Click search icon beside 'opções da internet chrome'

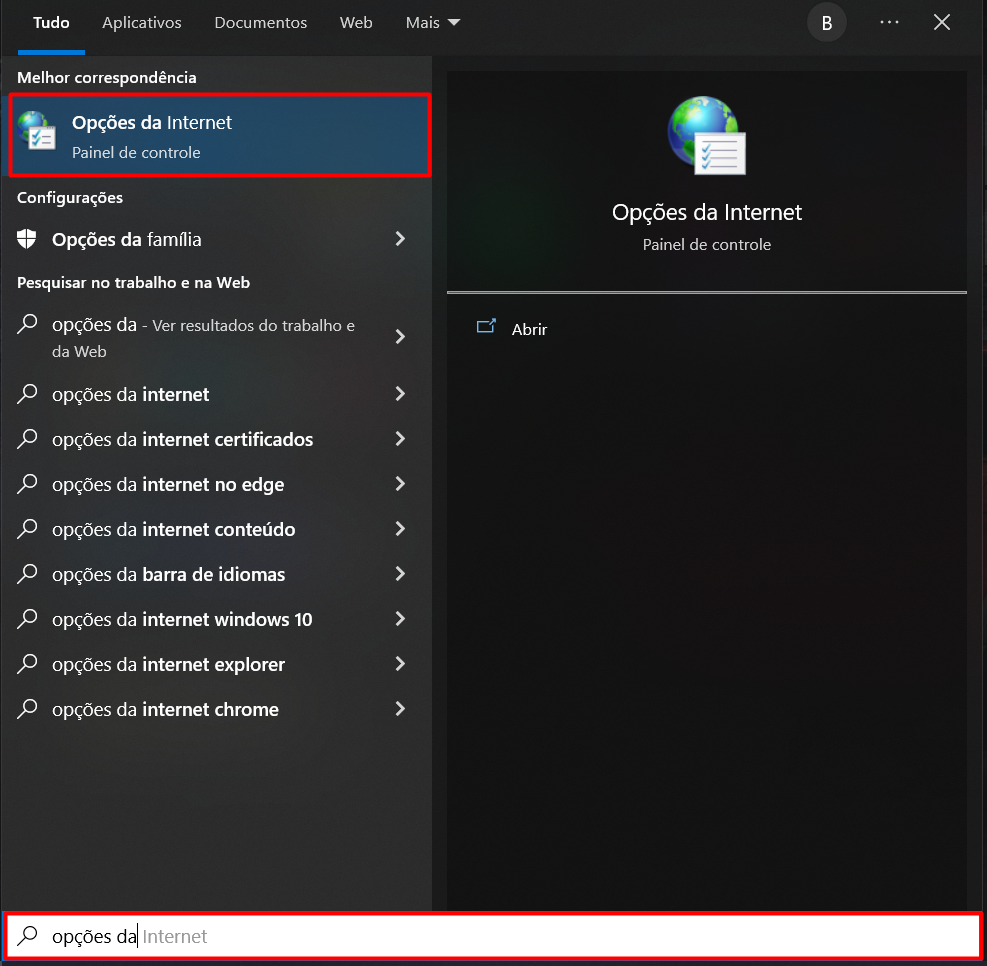(x=27, y=708)
